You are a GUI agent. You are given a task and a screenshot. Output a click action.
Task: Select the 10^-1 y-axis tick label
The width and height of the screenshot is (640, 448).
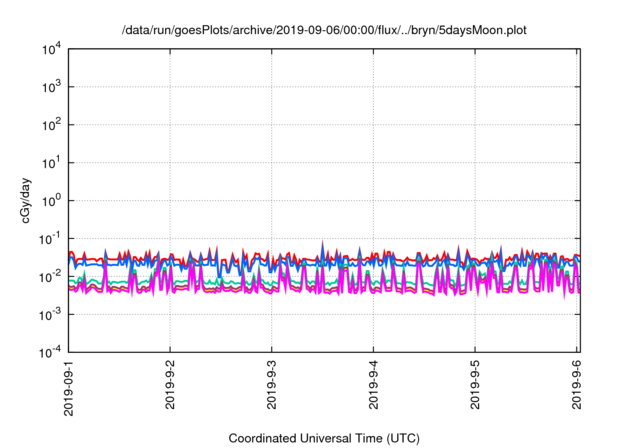click(49, 239)
